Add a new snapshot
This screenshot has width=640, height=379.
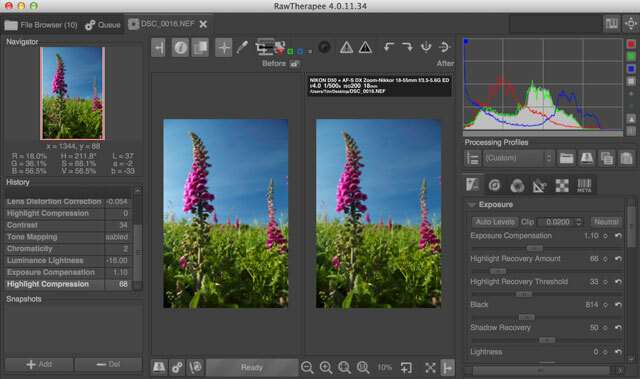coord(39,364)
